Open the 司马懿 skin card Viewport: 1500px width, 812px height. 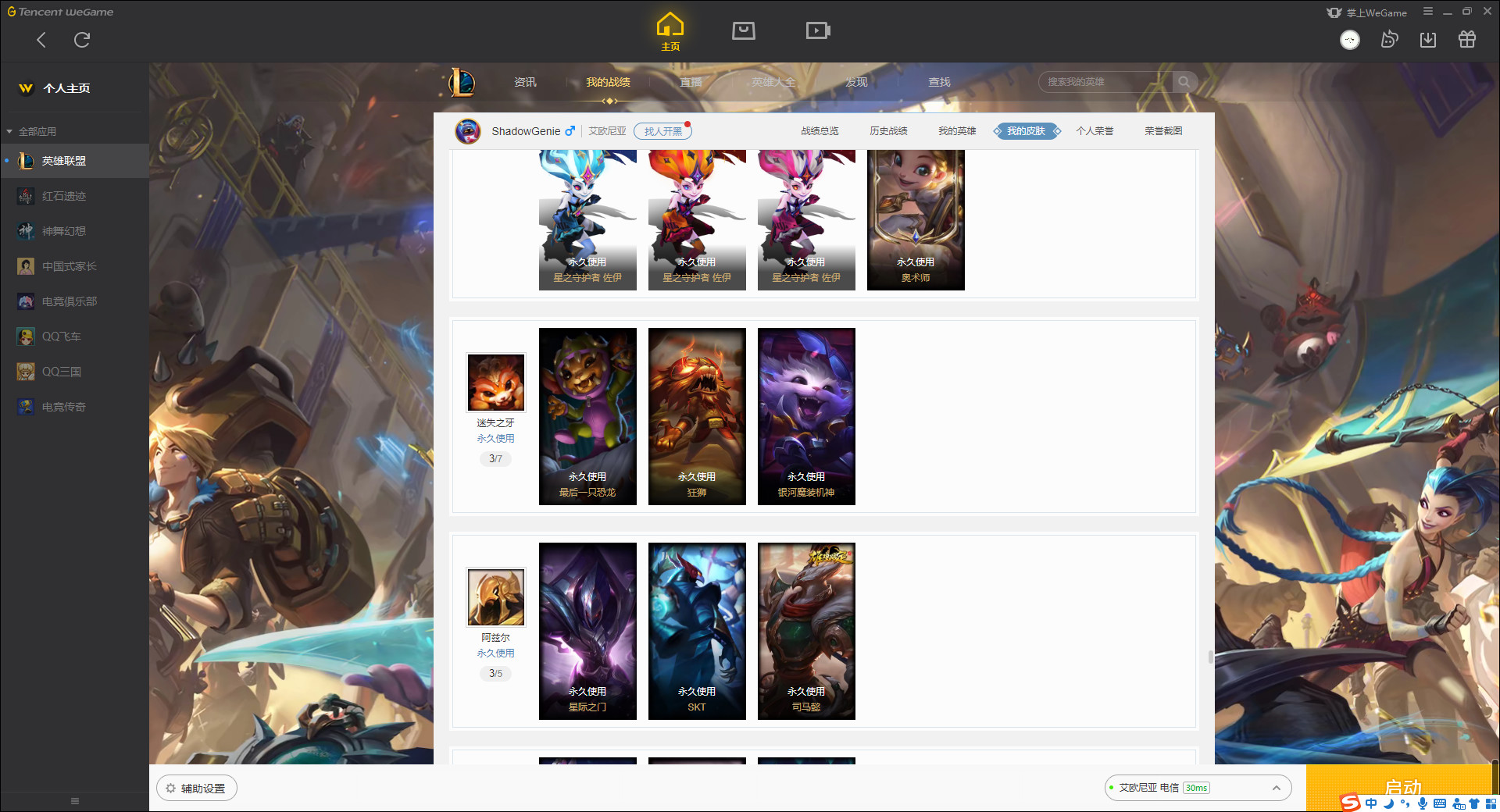[x=806, y=631]
